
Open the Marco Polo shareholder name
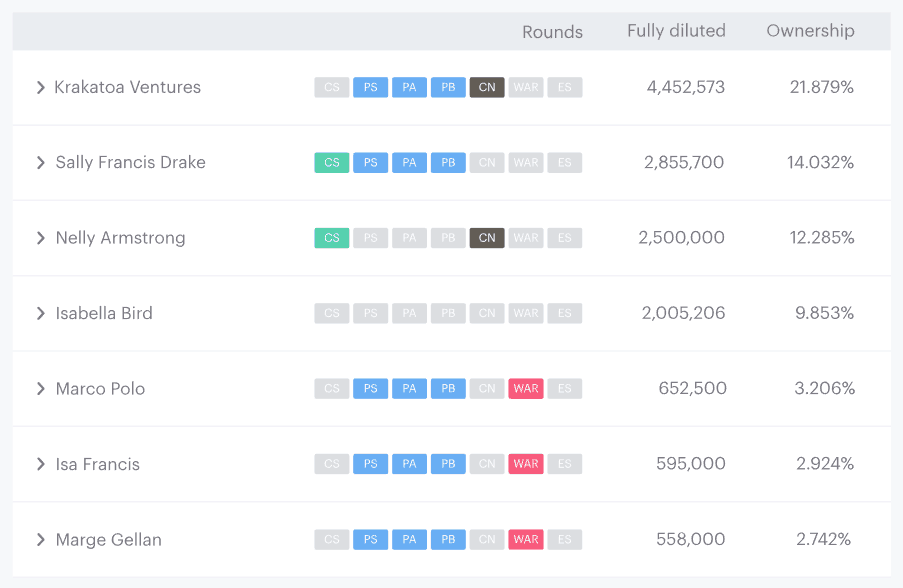tap(100, 389)
